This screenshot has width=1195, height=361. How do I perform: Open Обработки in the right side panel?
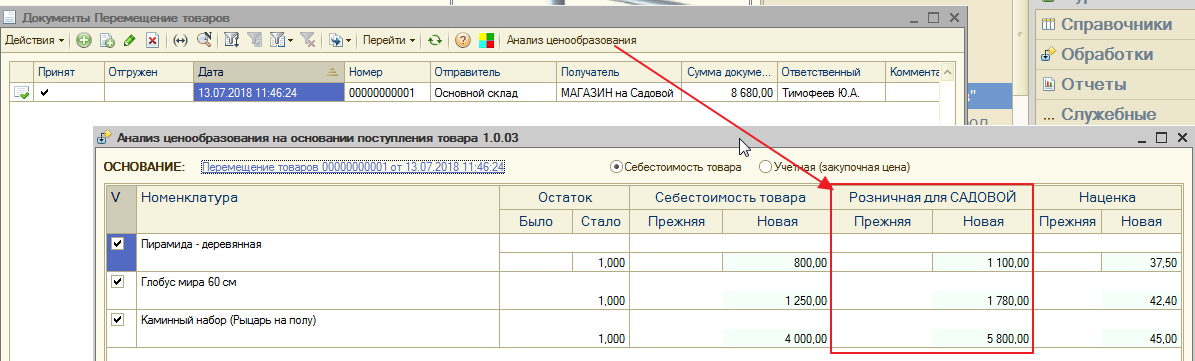click(1107, 54)
